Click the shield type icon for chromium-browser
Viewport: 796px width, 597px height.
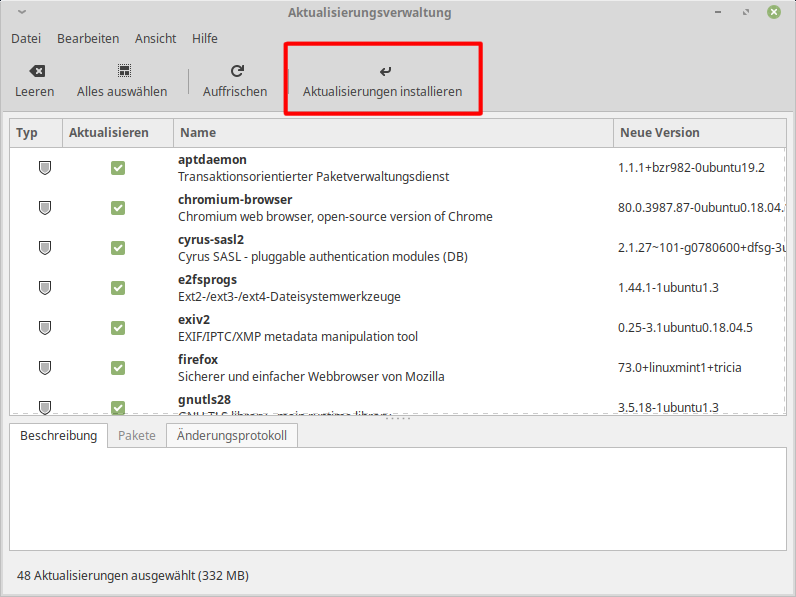coord(44,208)
